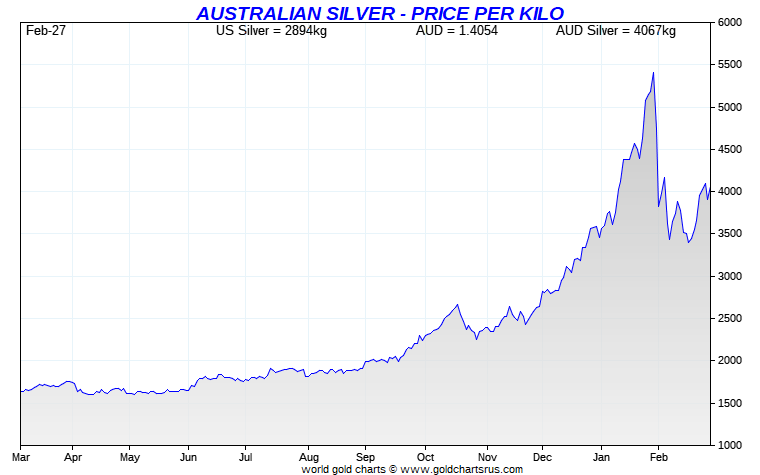Click the 6000 y-axis label
Image resolution: width=760 pixels, height=475 pixels.
(x=729, y=22)
